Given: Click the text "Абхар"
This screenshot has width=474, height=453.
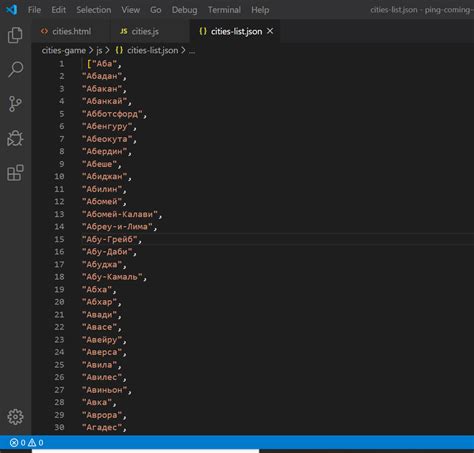Looking at the screenshot, I should [x=99, y=302].
